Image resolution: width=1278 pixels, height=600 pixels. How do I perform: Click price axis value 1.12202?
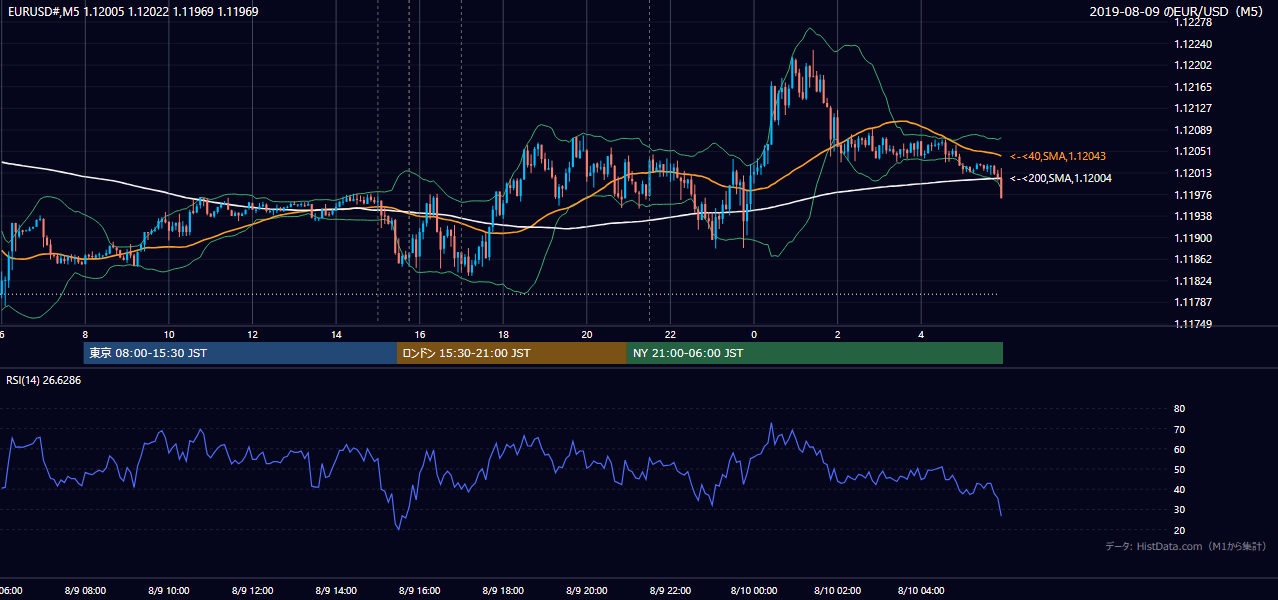[1194, 66]
